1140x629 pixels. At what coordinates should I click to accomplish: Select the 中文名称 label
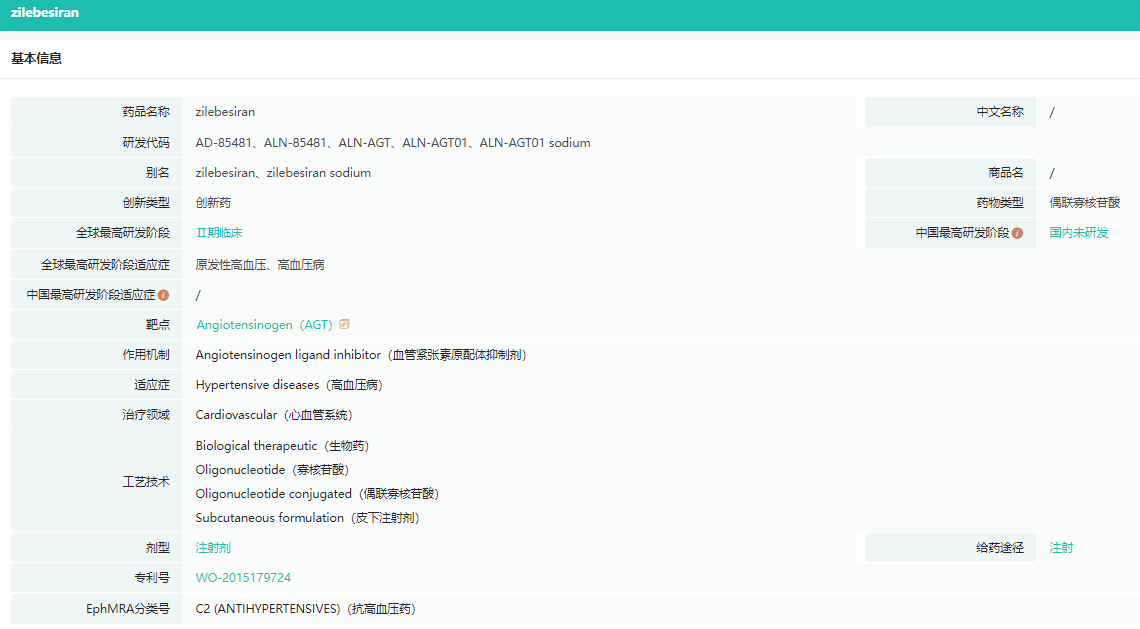[x=1000, y=112]
